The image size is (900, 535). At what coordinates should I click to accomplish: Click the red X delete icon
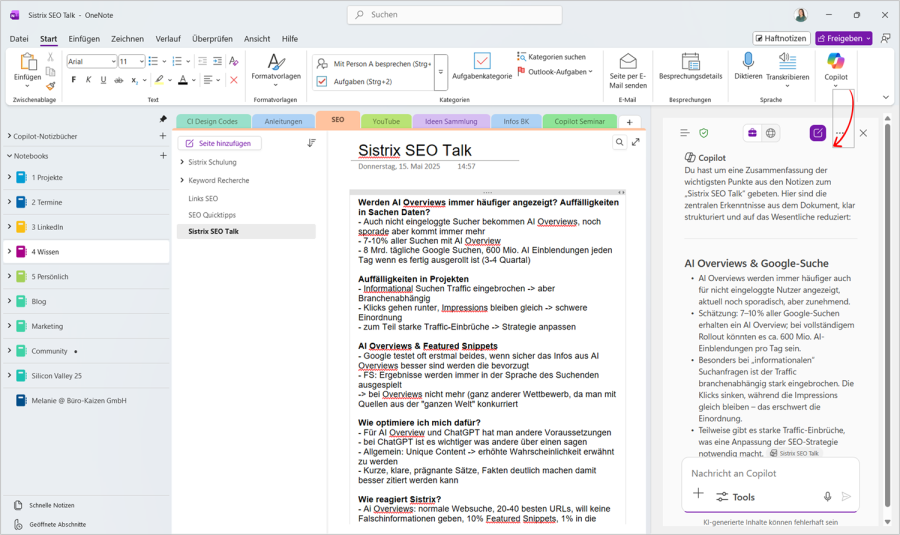234,80
